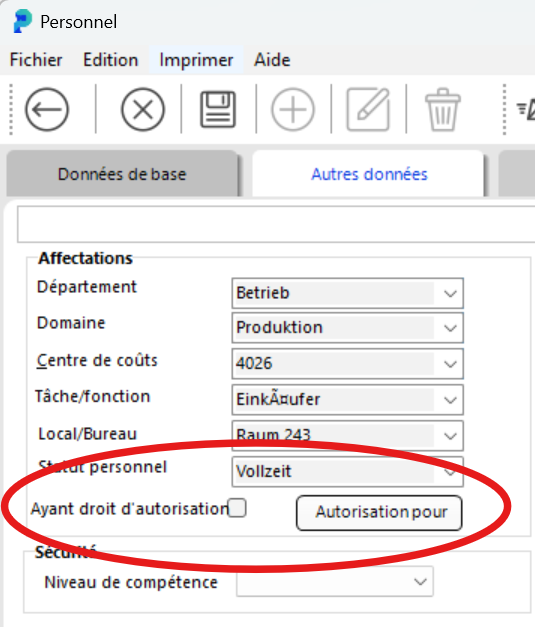This screenshot has height=627, width=535.
Task: Click the partially visible filter icon
Action: (525, 109)
